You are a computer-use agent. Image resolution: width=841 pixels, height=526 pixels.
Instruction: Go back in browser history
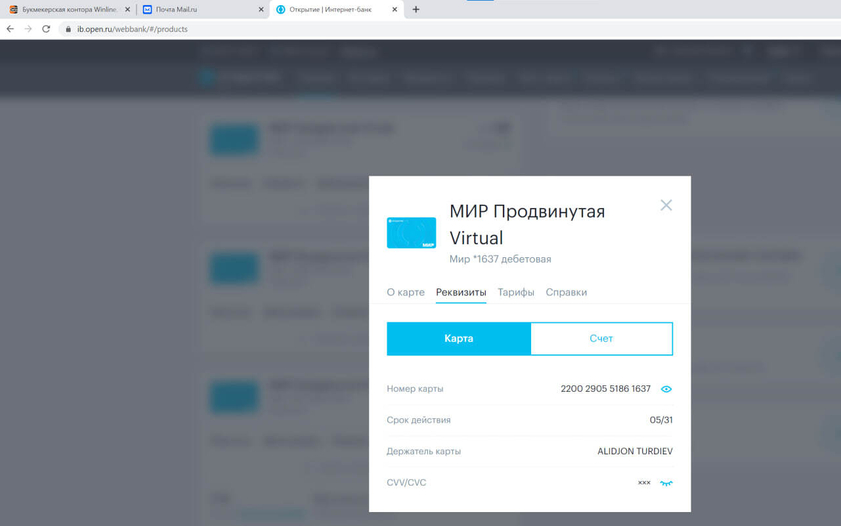tap(10, 29)
